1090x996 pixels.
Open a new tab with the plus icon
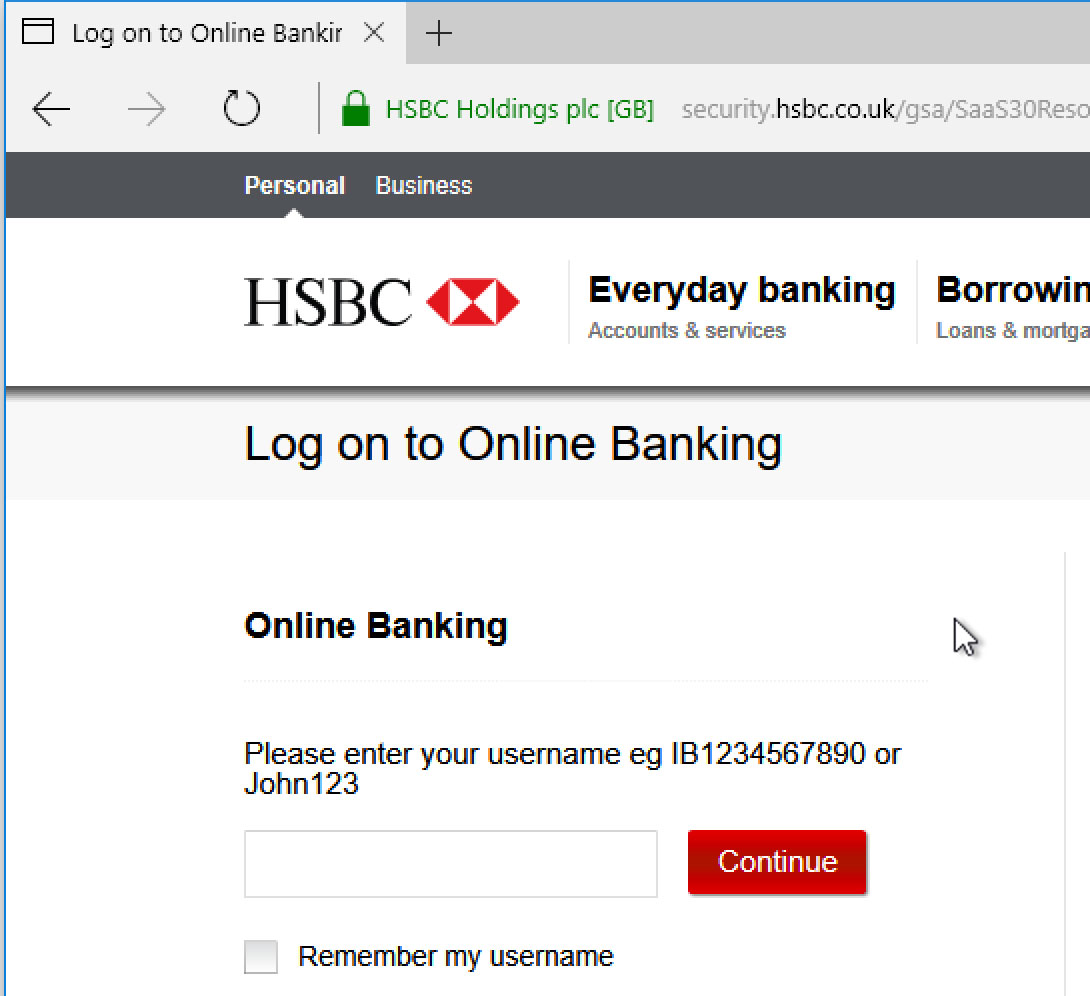[439, 33]
